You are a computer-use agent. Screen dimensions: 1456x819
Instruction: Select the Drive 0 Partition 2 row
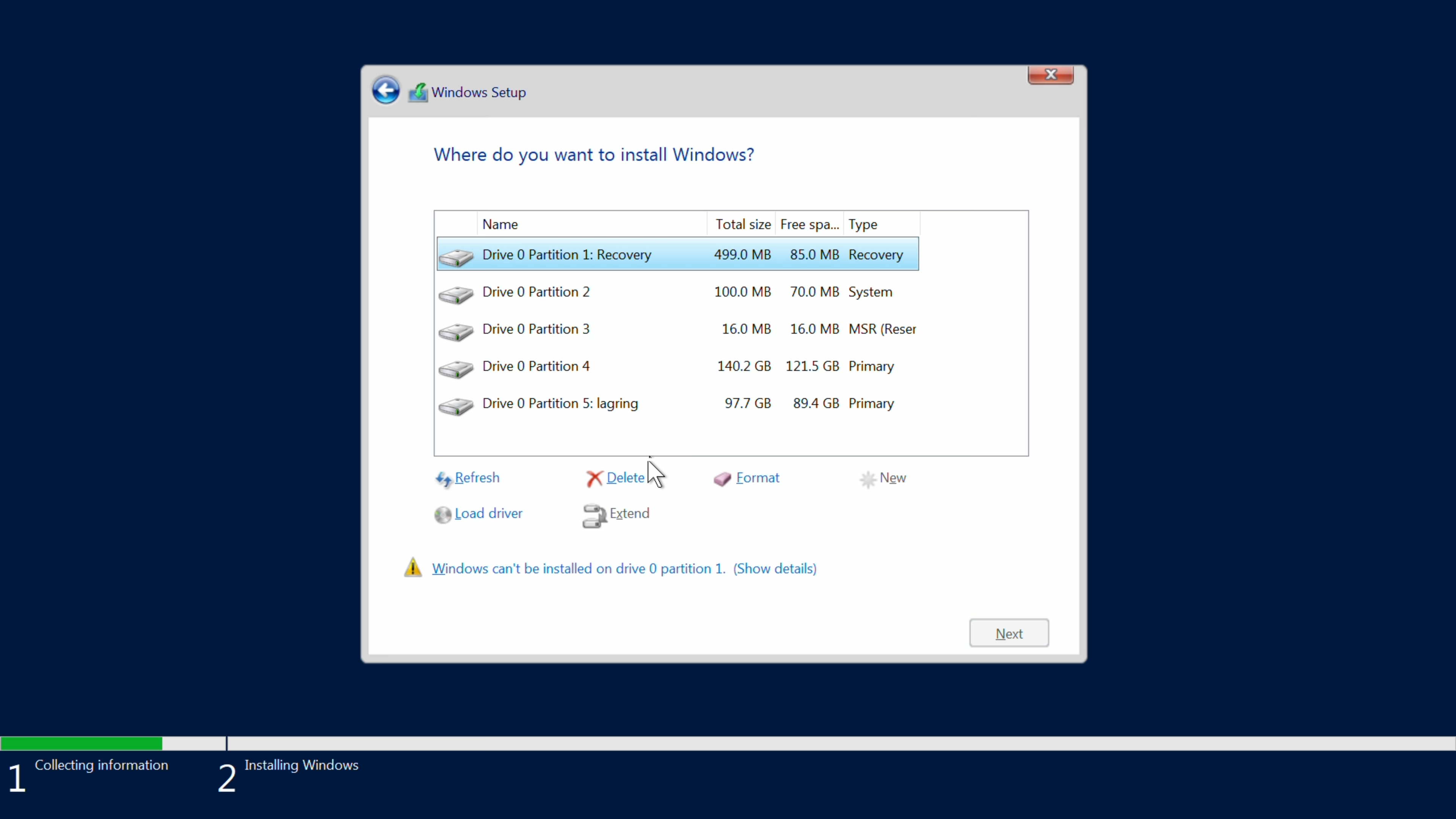tap(678, 292)
